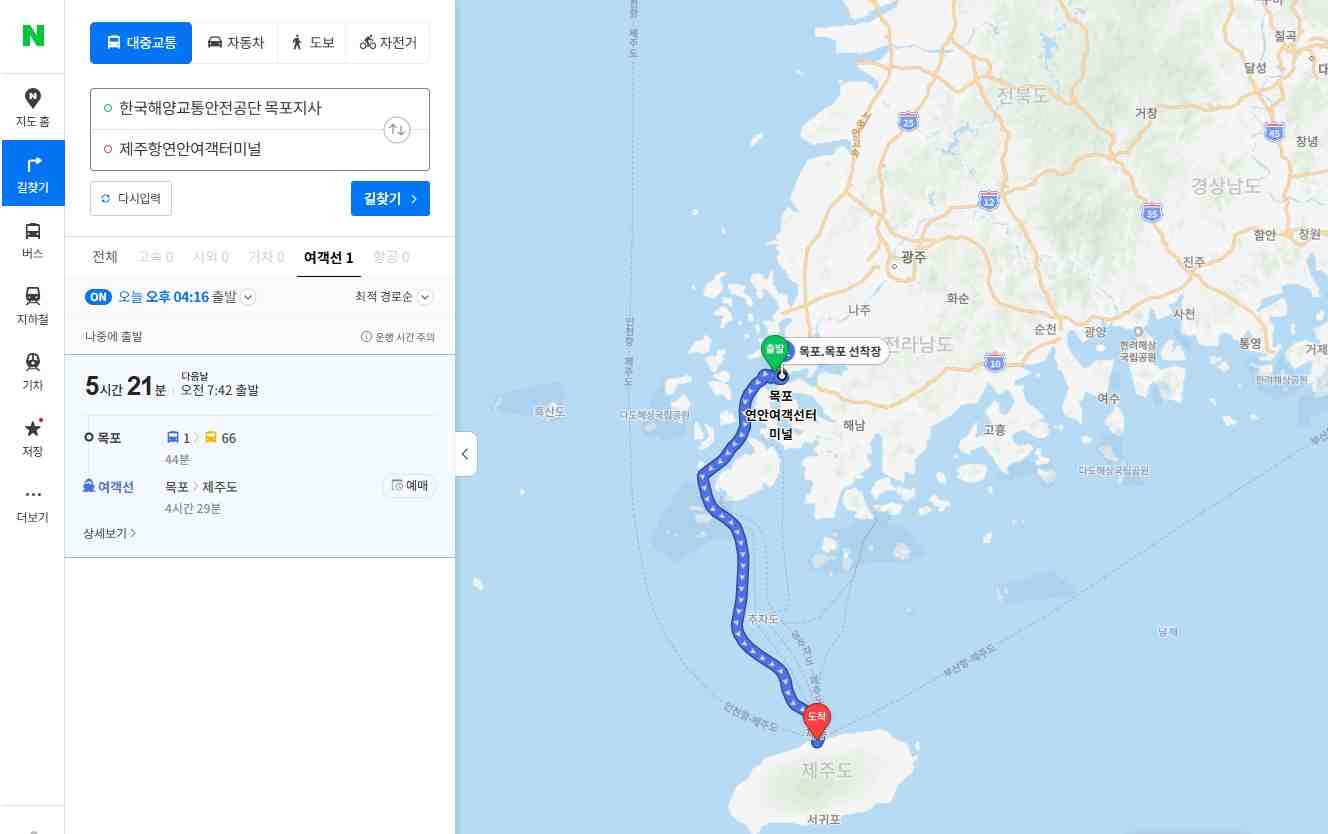
Task: Open 지하철 section in sidebar
Action: coord(33,306)
